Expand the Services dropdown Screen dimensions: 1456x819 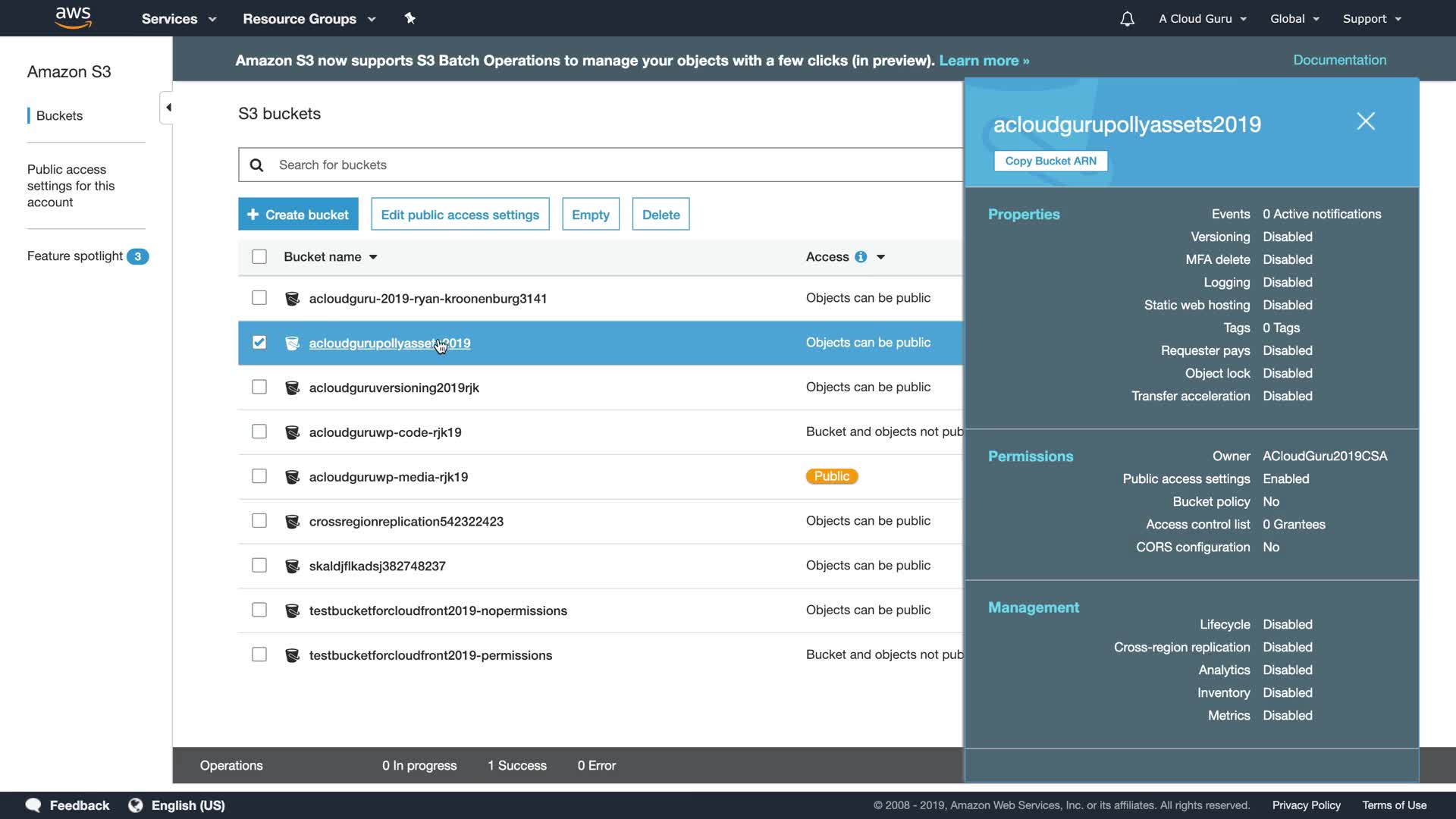179,19
